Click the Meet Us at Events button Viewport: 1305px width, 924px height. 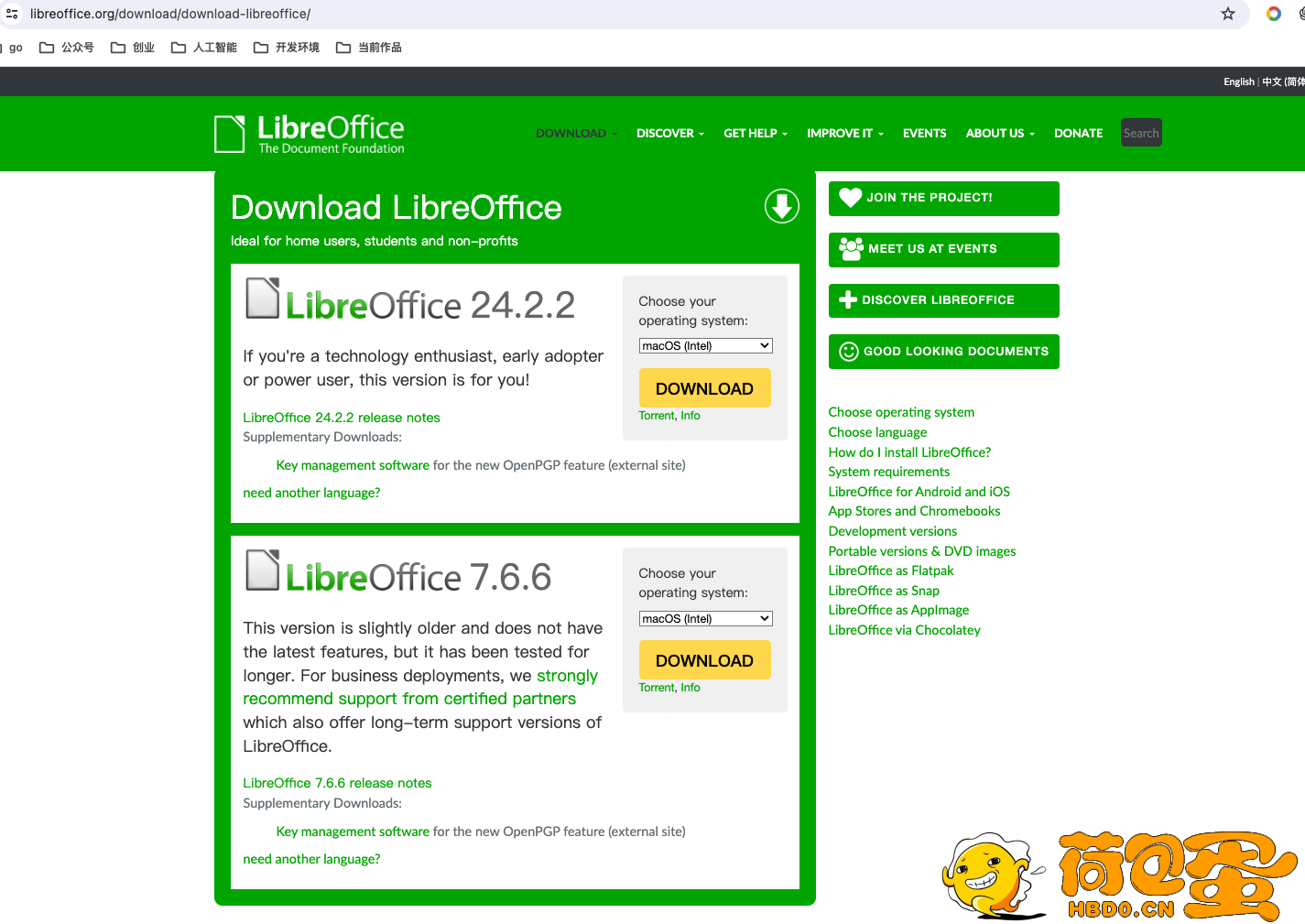click(943, 249)
